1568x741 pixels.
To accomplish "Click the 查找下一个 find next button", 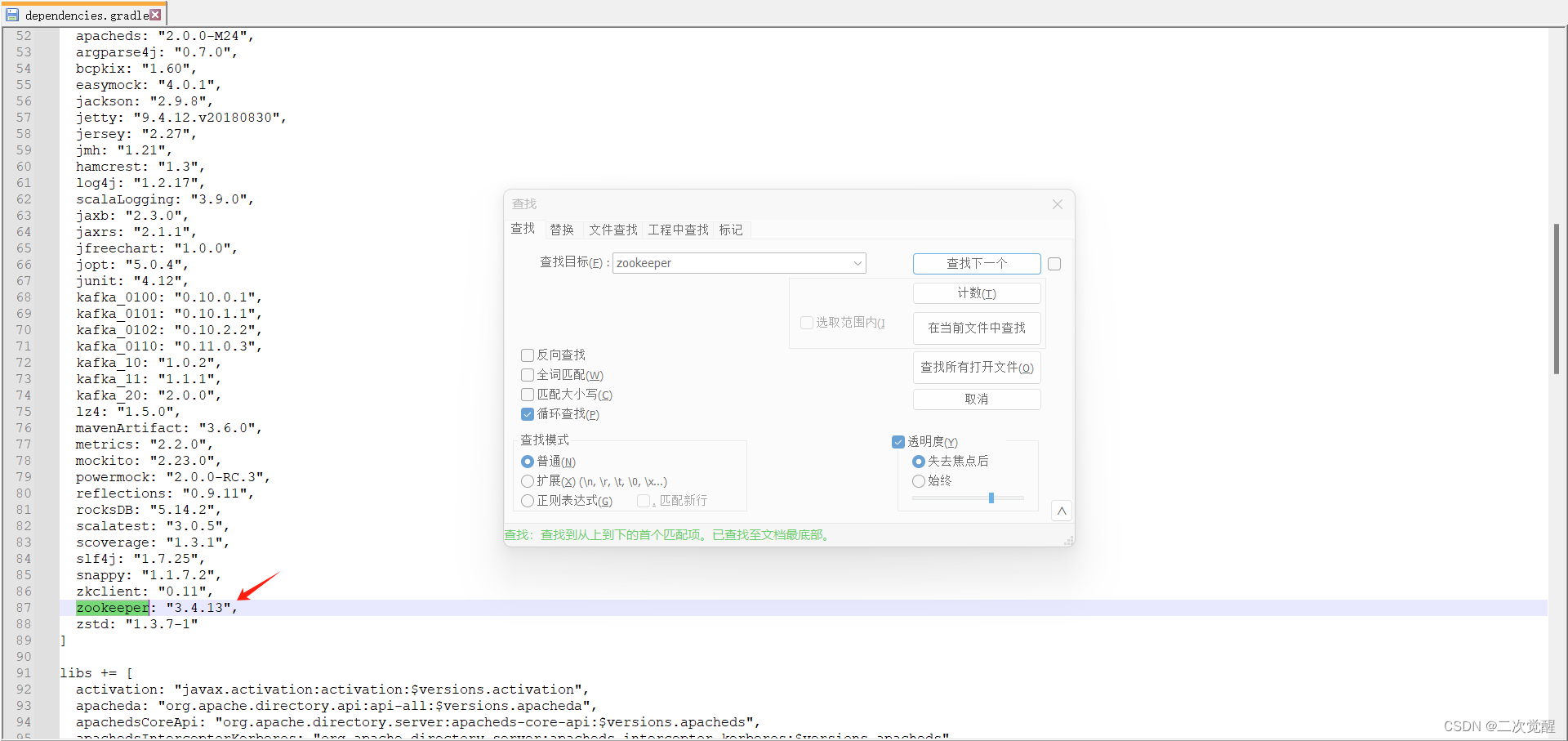I will tap(977, 263).
